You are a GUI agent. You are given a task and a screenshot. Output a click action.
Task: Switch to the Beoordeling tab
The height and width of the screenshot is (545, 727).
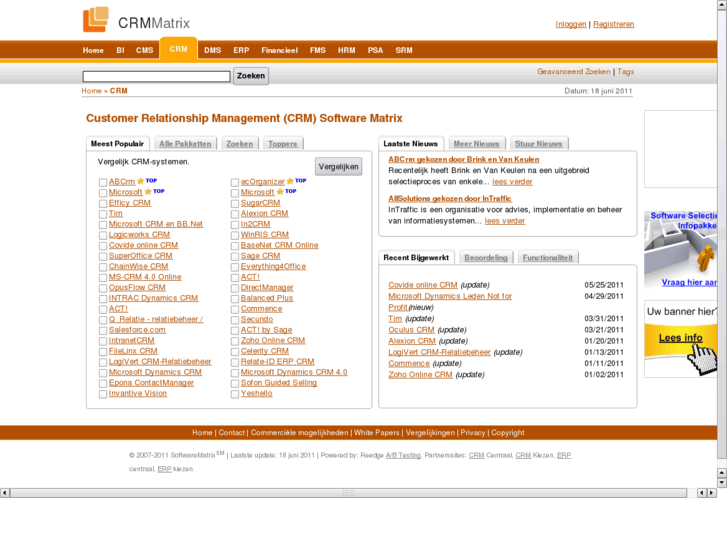click(x=486, y=257)
